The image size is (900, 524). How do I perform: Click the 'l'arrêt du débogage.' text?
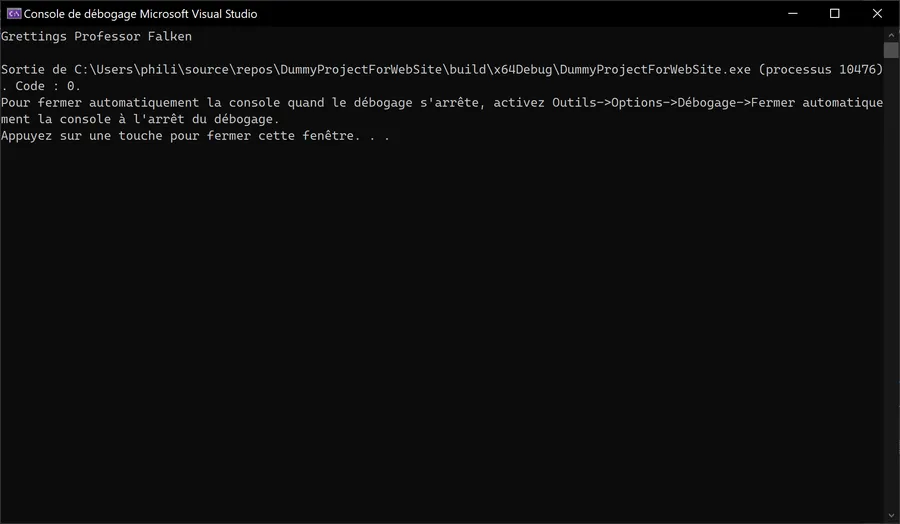206,119
